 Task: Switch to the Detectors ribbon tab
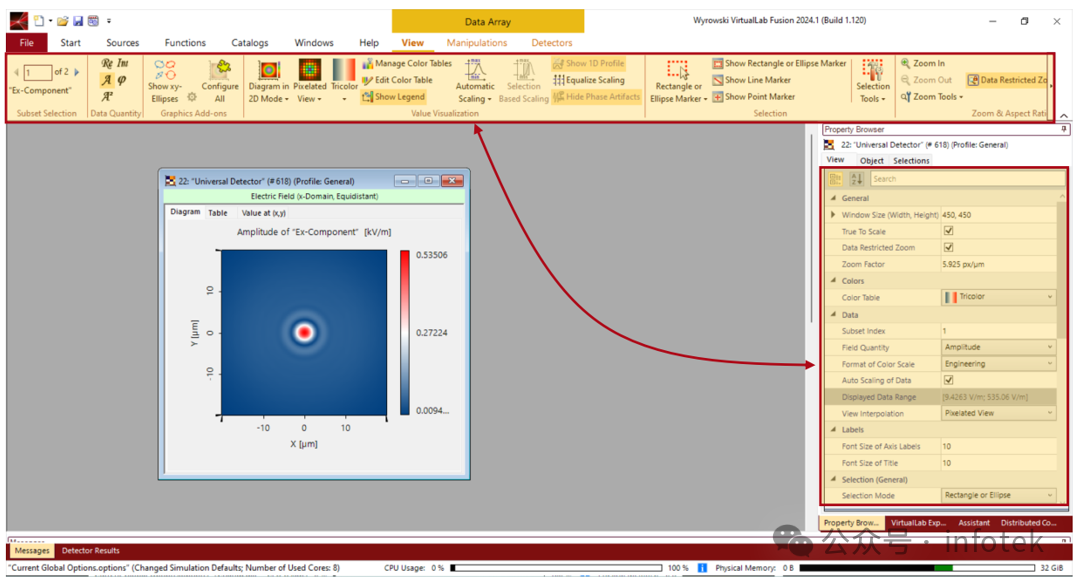click(552, 43)
